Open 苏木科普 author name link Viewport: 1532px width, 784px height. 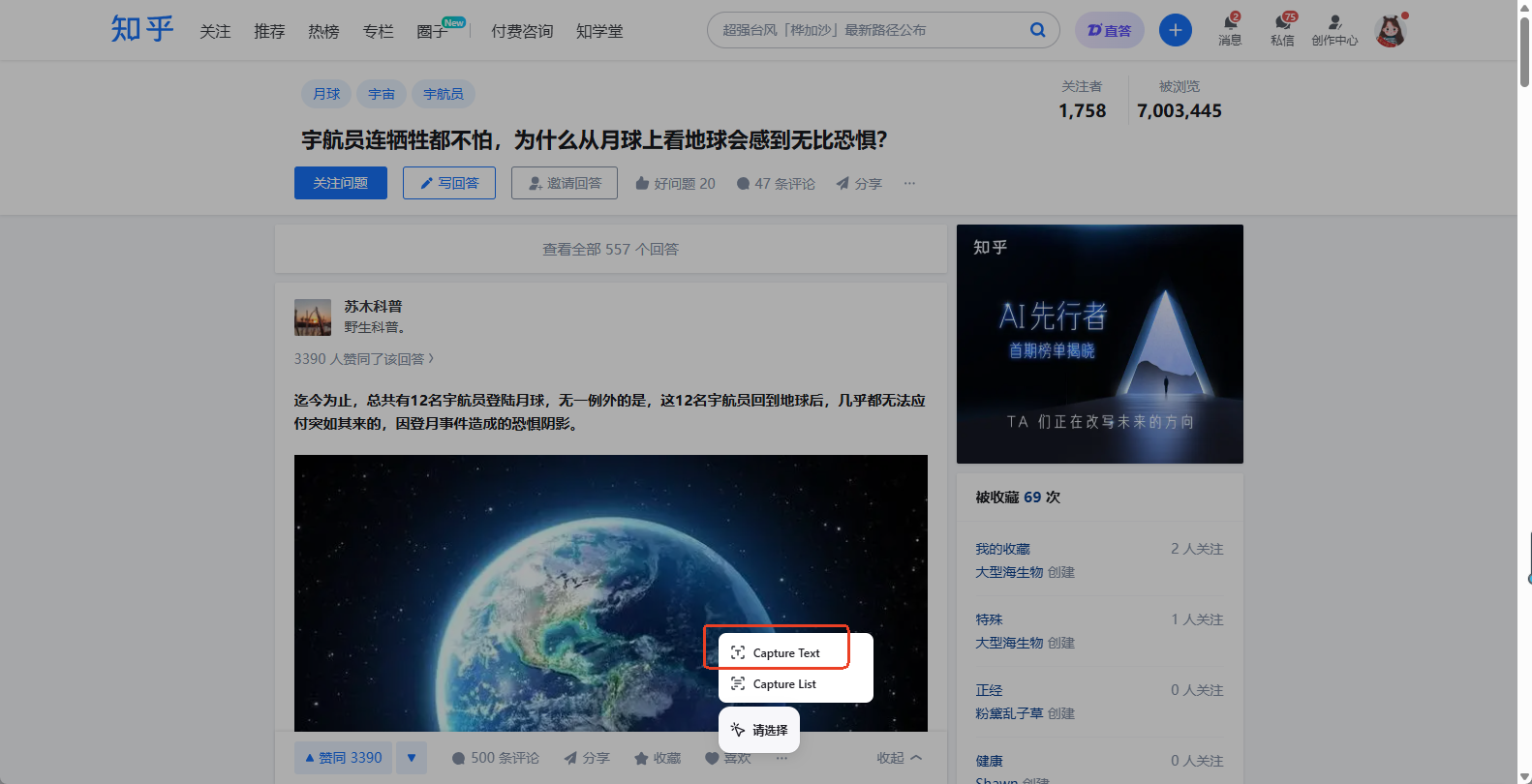click(x=373, y=306)
